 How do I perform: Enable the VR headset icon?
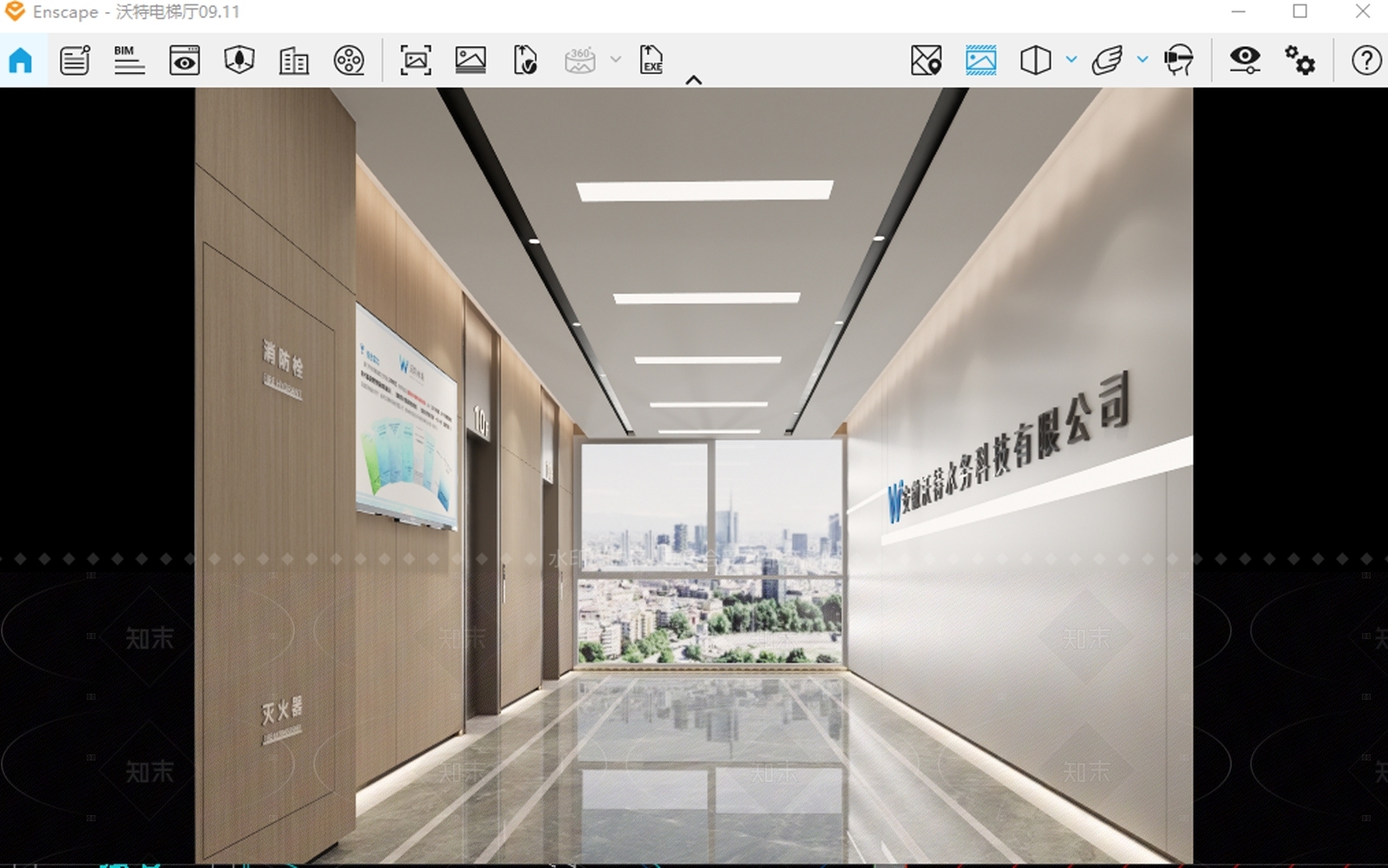1178,61
